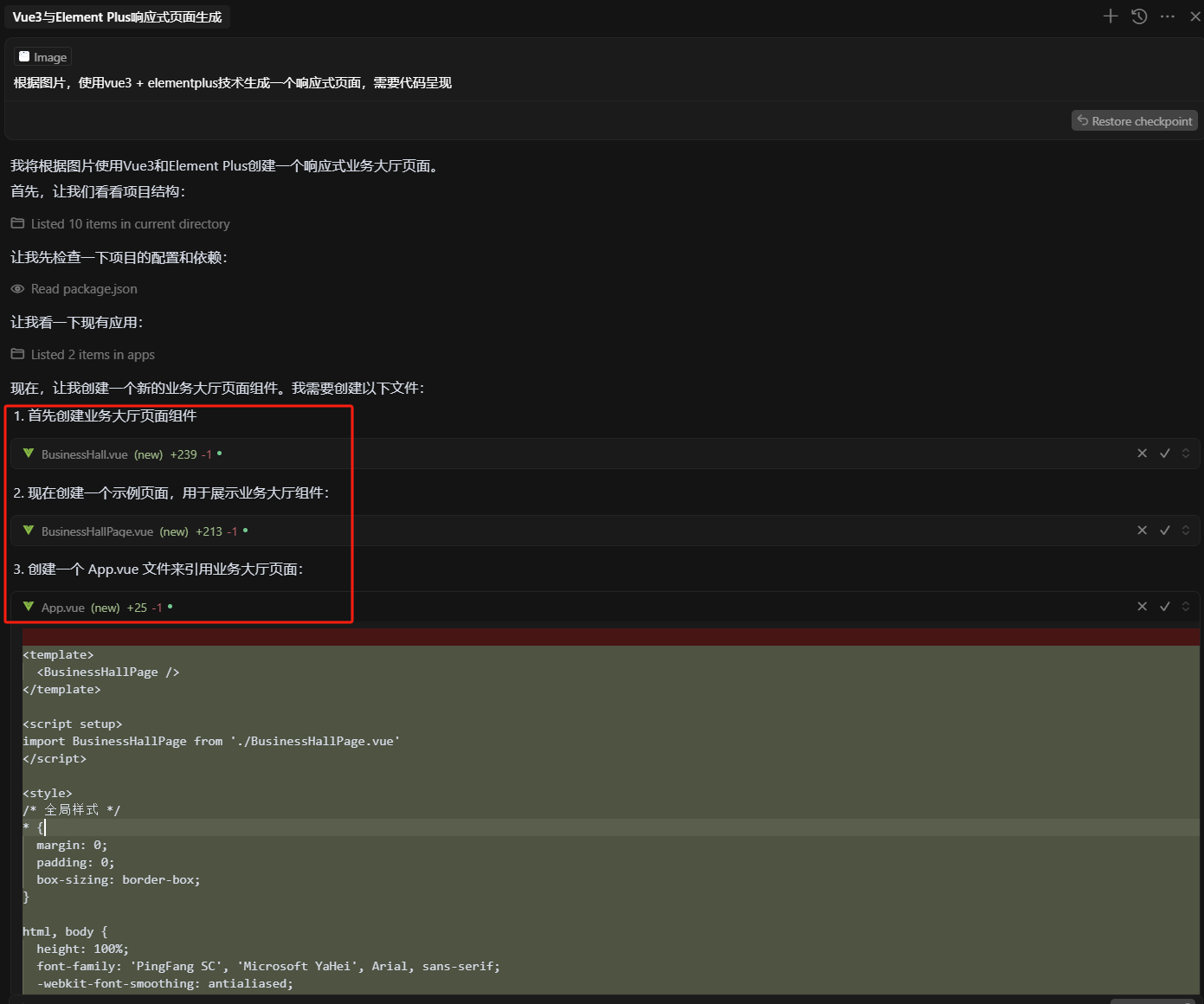Click the '/* 全局样式 */' comment line

[x=71, y=810]
